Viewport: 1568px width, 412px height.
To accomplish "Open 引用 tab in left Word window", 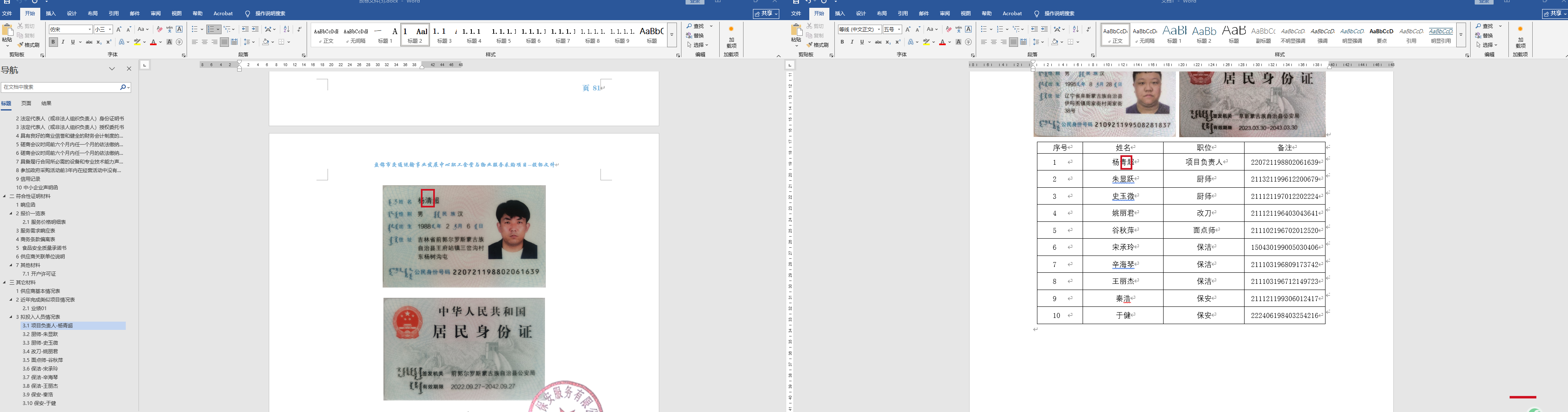I will (114, 14).
